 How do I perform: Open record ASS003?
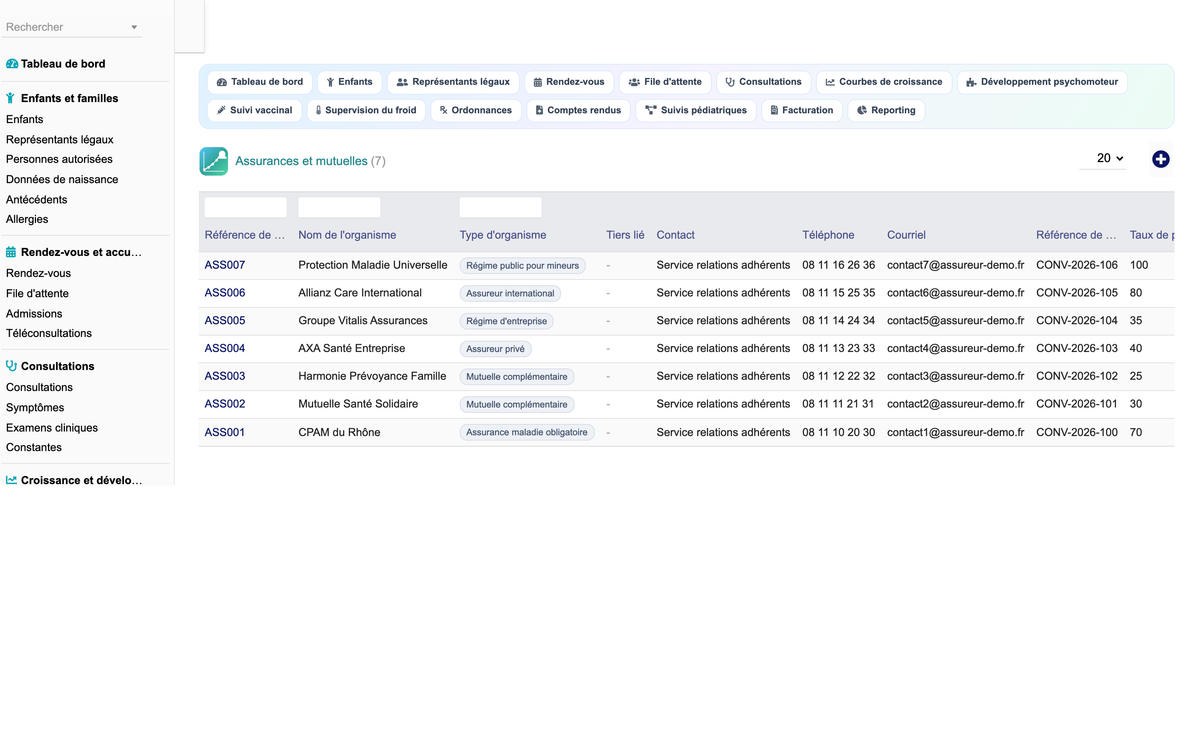click(225, 376)
